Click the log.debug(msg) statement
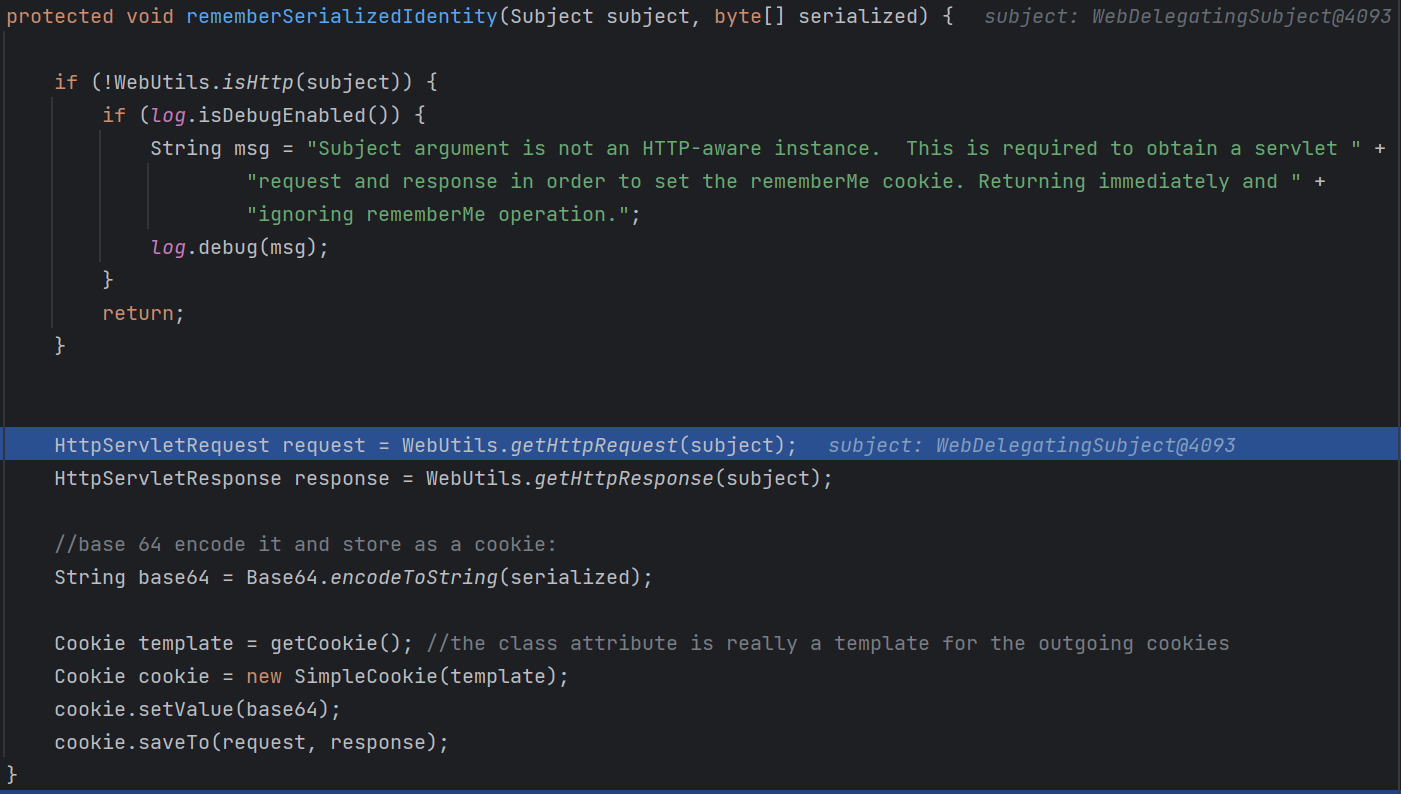Image resolution: width=1401 pixels, height=794 pixels. pyautogui.click(x=240, y=247)
